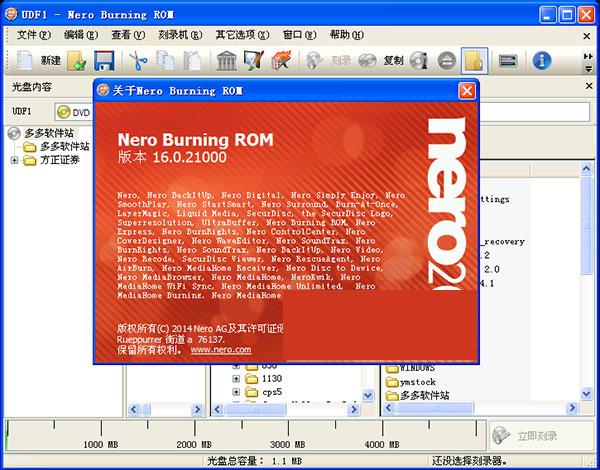The image size is (600, 470).
Task: Select 多多软件站 folder in file list
Action: (x=417, y=396)
